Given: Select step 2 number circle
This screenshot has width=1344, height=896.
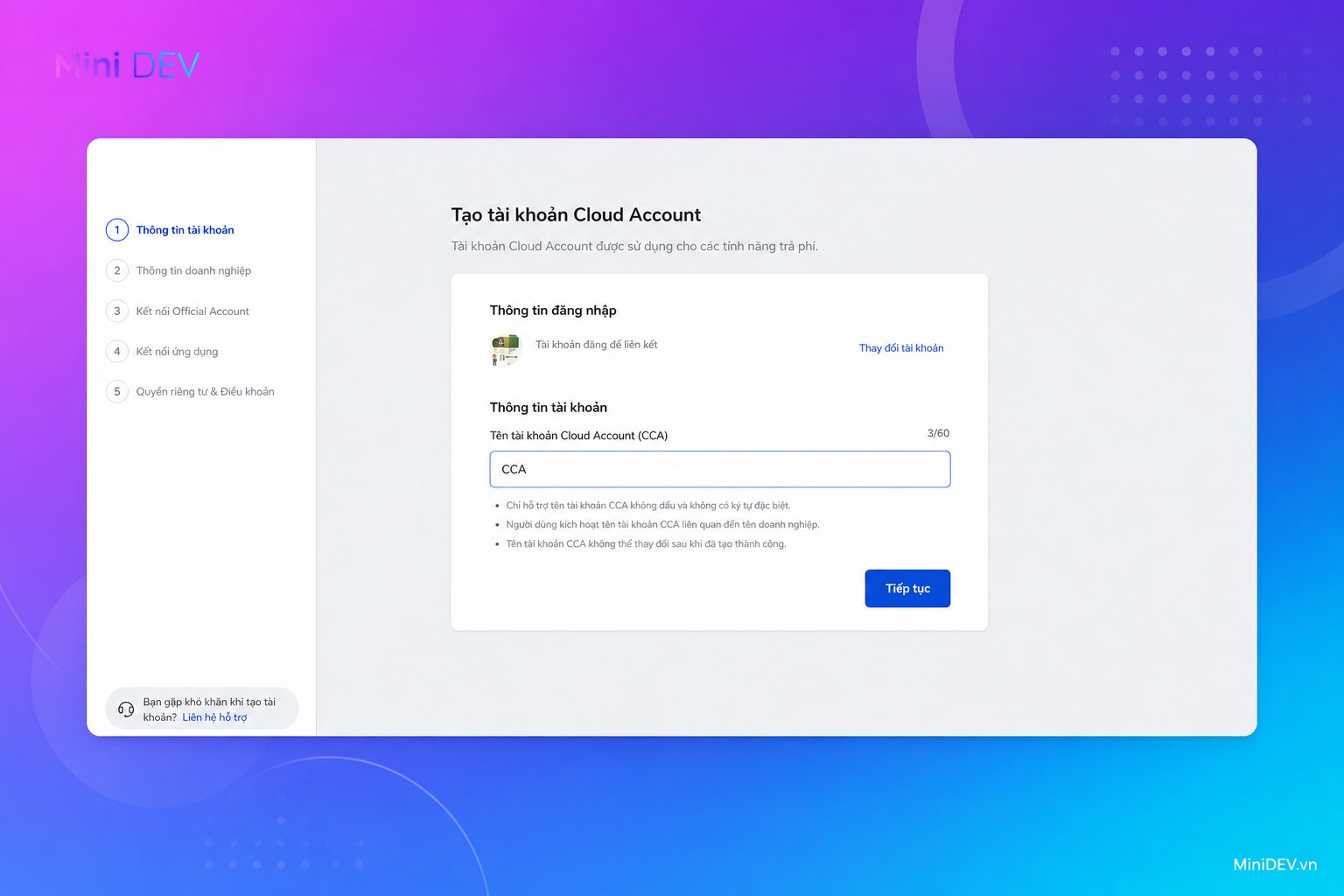Looking at the screenshot, I should (117, 270).
